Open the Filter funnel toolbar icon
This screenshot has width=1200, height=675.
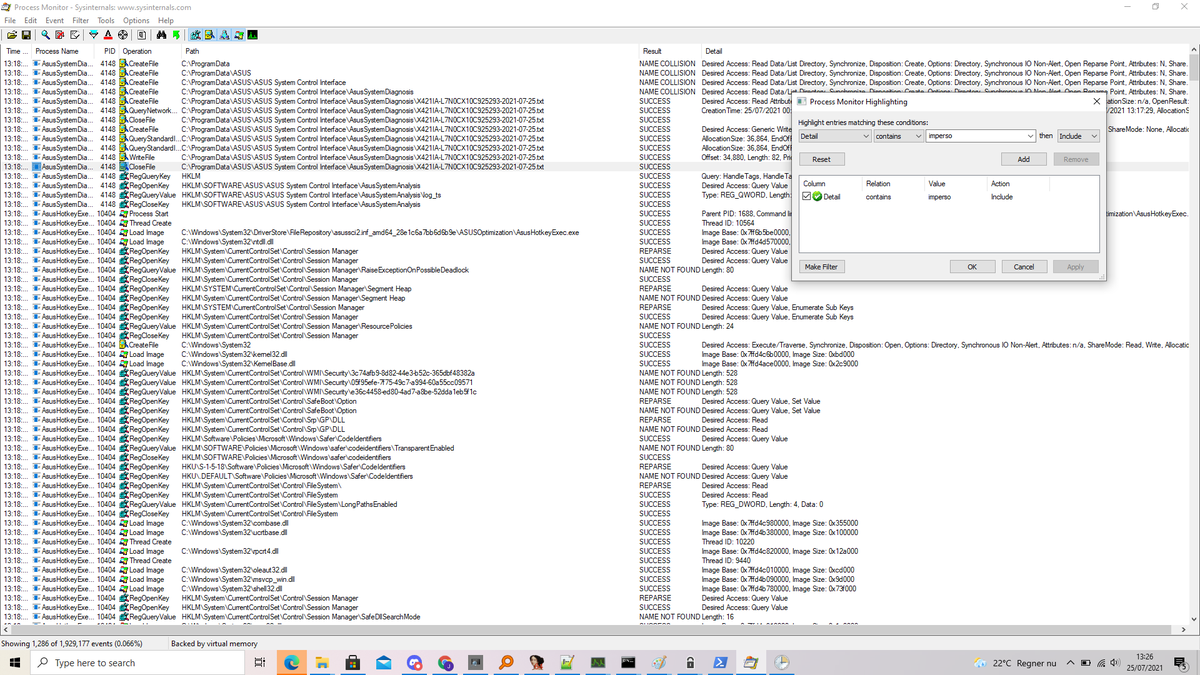tap(93, 35)
